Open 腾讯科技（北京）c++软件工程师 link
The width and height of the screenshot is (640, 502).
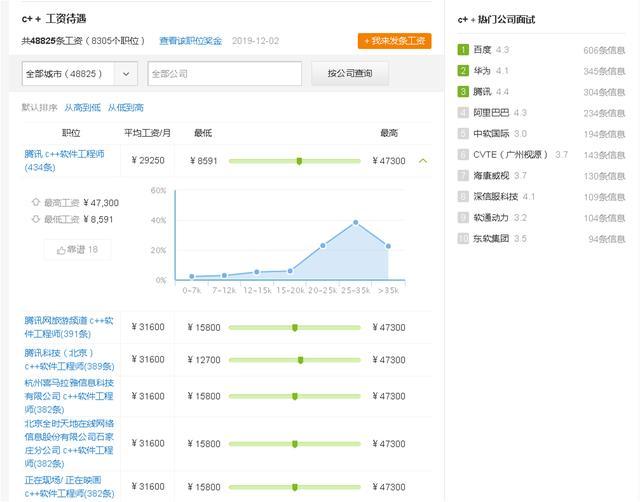(x=69, y=360)
